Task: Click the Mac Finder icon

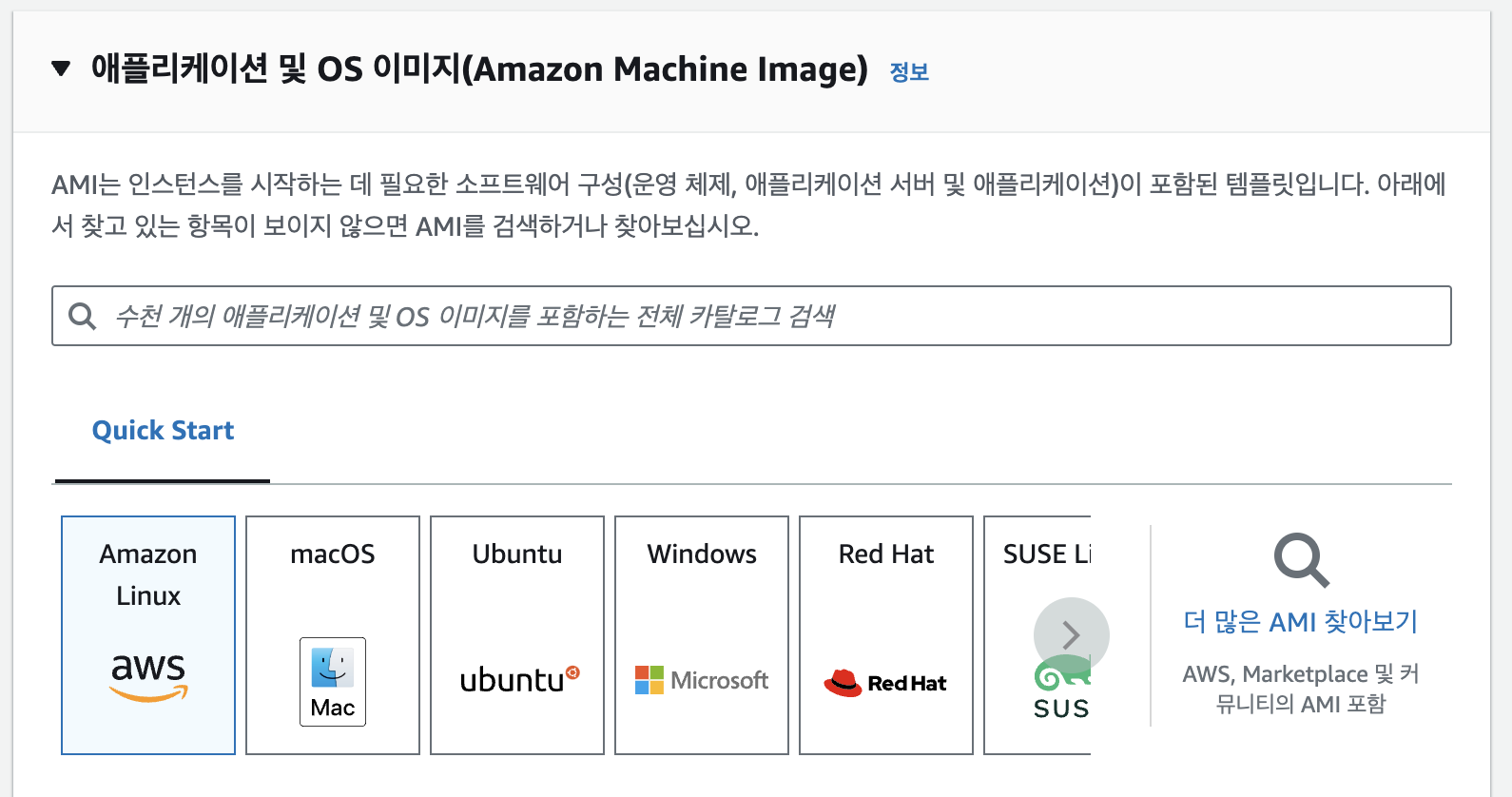Action: pyautogui.click(x=333, y=669)
